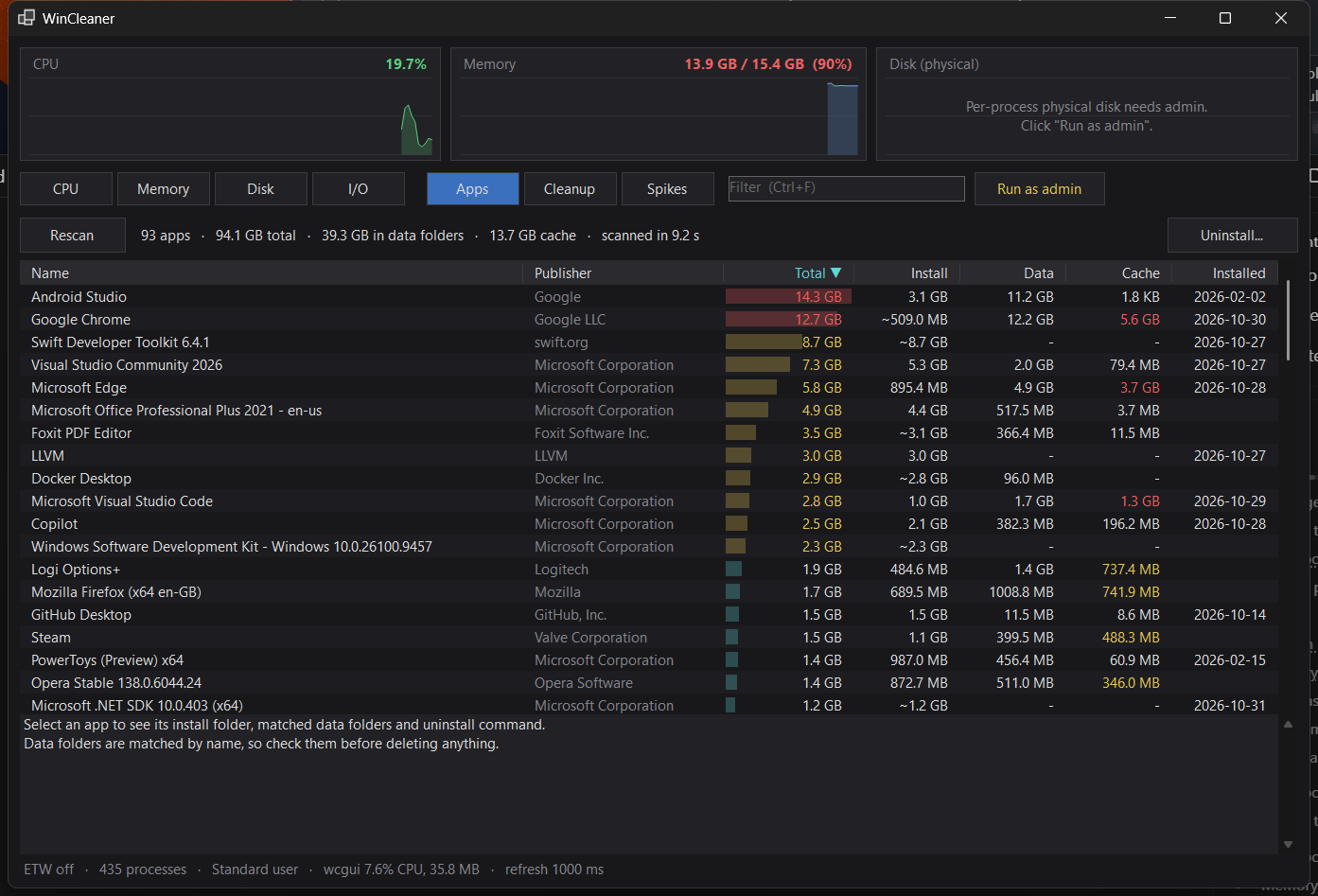Click Google Chrome's red size bar
Screen dimensions: 1318x896
[x=783, y=320]
